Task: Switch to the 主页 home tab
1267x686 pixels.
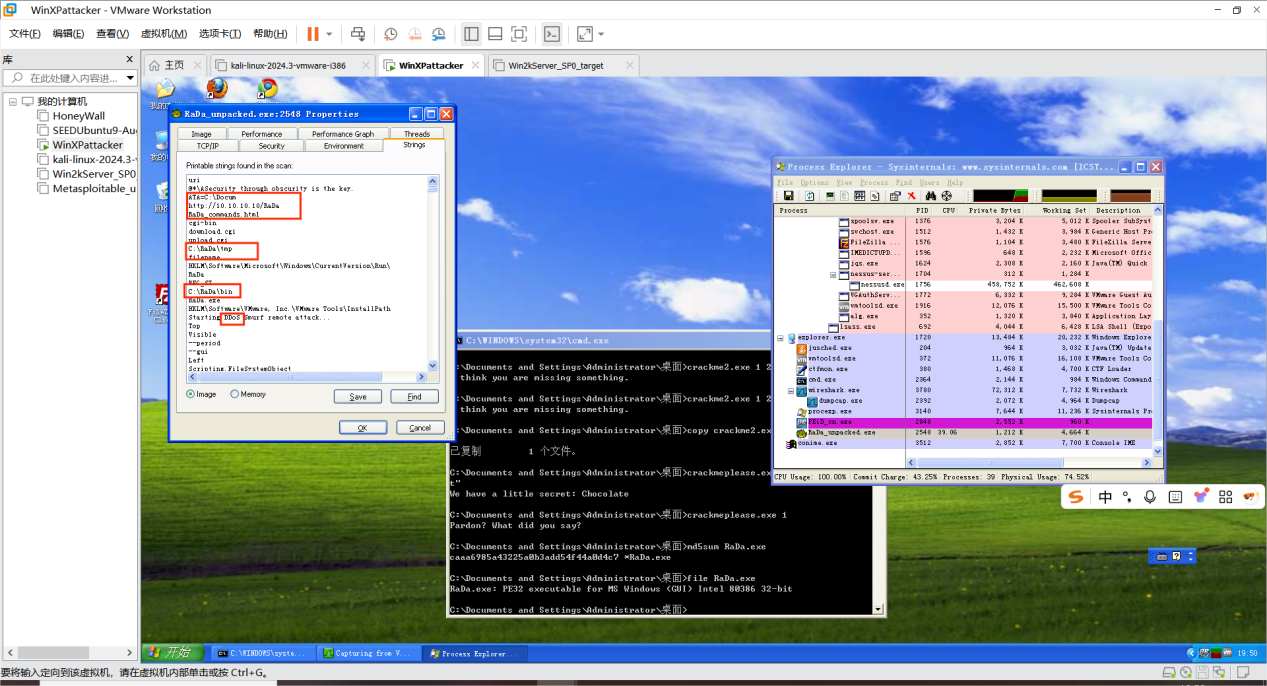Action: point(175,65)
